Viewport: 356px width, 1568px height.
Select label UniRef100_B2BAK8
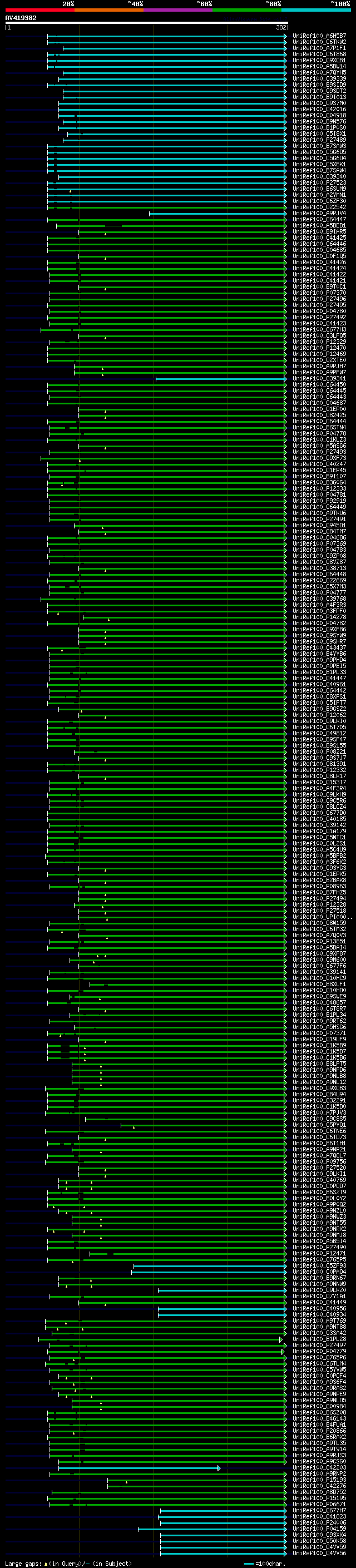(319, 880)
